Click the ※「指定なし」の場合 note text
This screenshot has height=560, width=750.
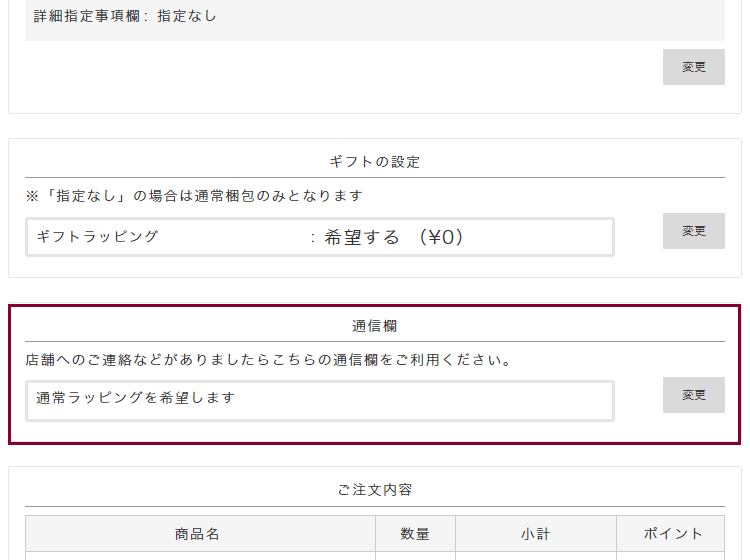(194, 196)
